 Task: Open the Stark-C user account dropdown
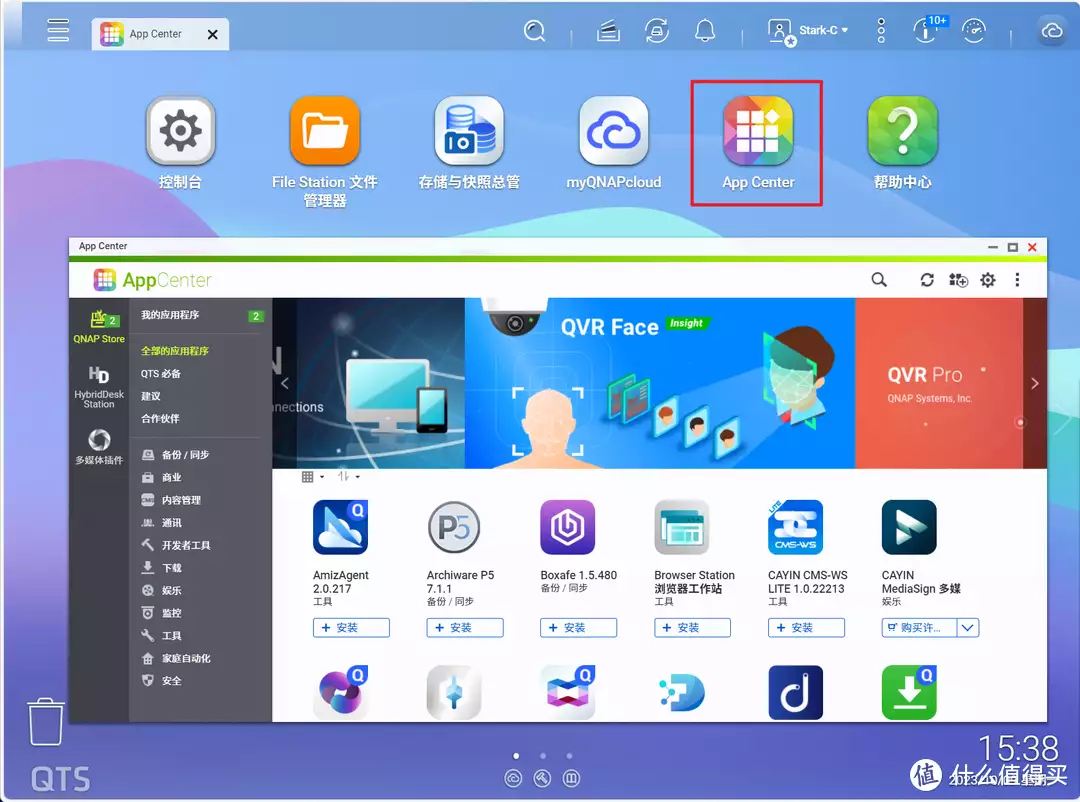(809, 31)
